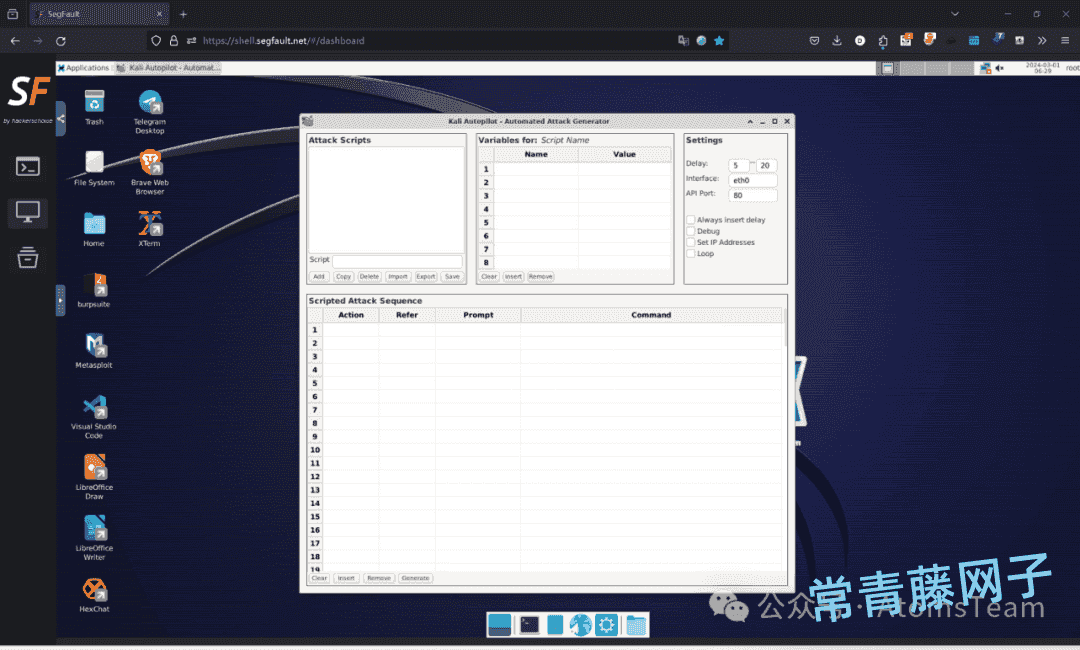Screen dimensions: 1080x650
Task: Enable the Loop checkbox
Action: [x=690, y=253]
